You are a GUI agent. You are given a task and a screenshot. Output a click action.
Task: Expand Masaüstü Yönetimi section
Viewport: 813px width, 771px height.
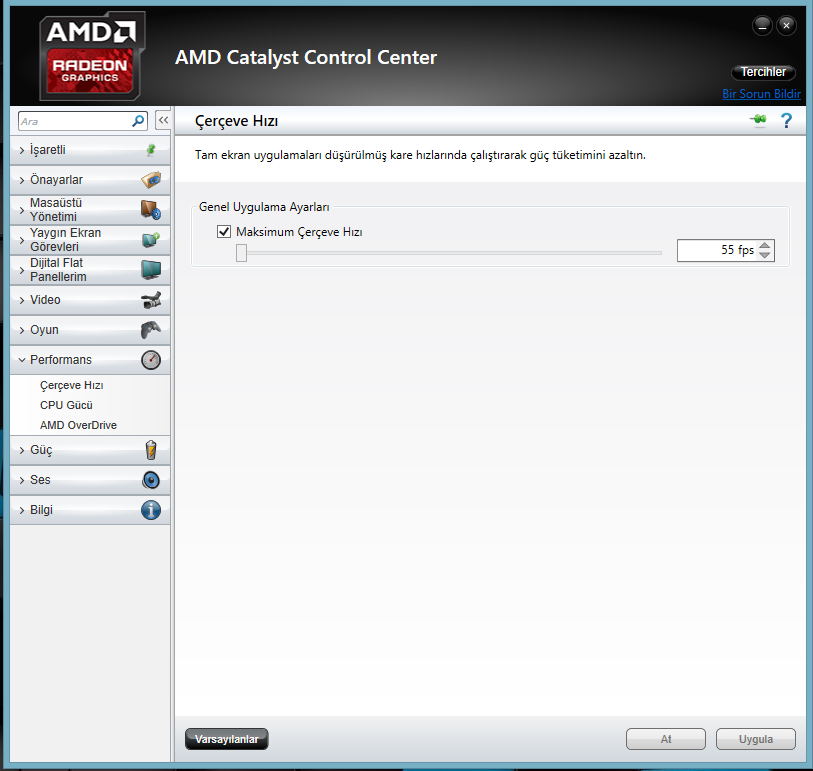pyautogui.click(x=90, y=210)
